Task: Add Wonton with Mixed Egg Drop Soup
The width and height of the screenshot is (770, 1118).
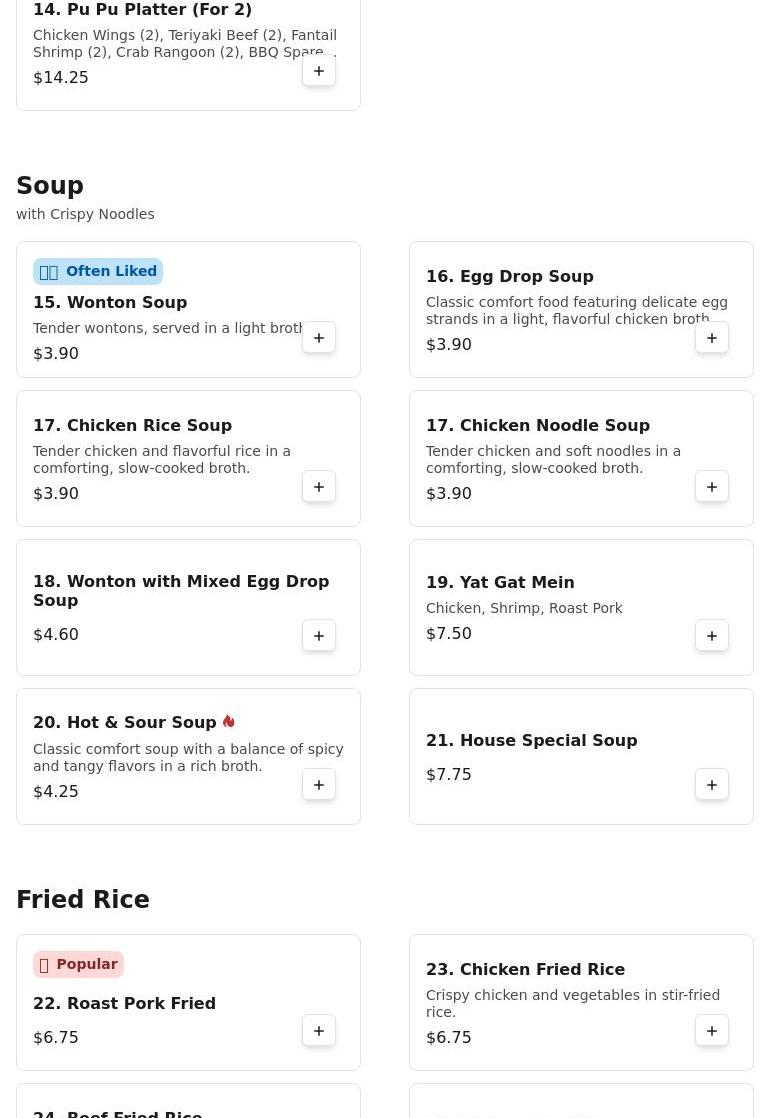Action: tap(319, 636)
